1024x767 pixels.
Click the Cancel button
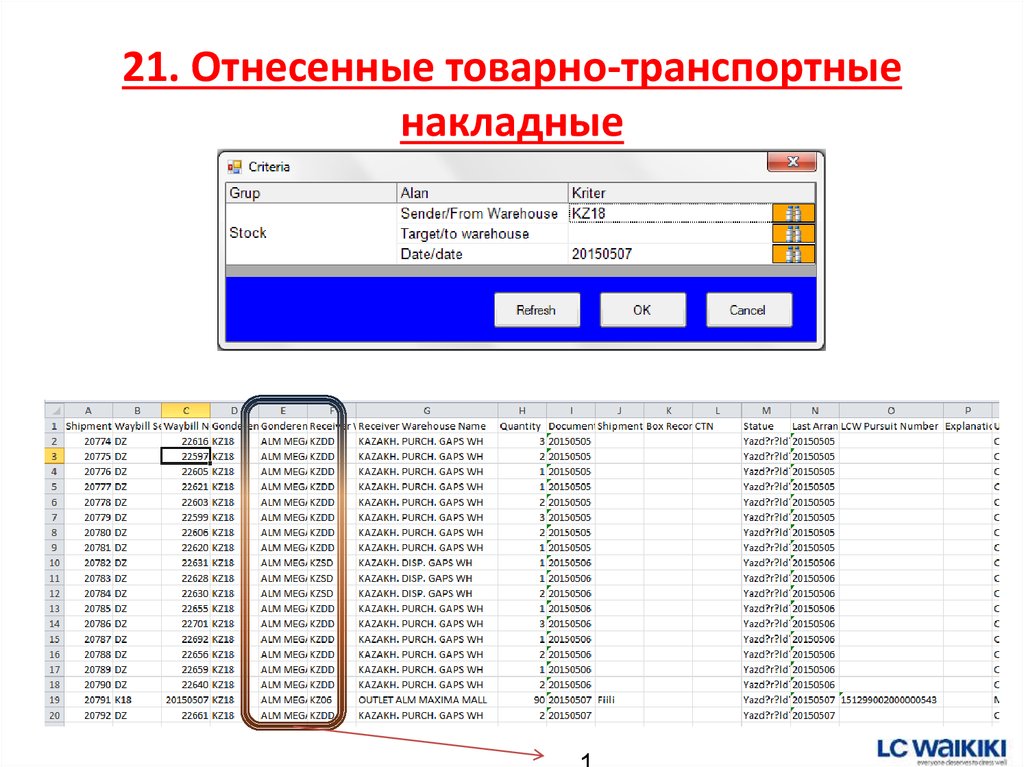[748, 310]
